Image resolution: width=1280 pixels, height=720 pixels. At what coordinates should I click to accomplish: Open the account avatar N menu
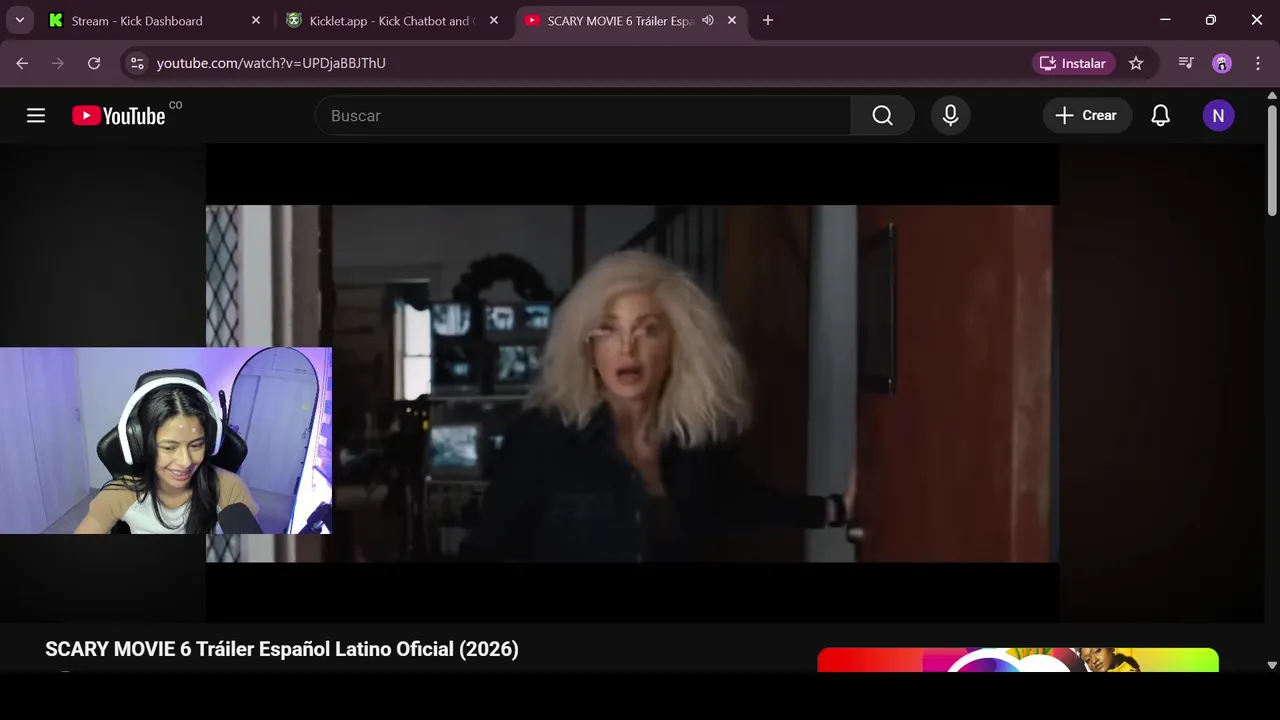[1218, 116]
